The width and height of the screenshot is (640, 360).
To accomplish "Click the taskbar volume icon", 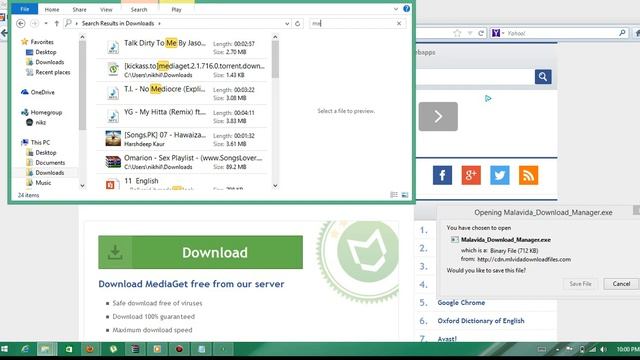I will point(603,349).
